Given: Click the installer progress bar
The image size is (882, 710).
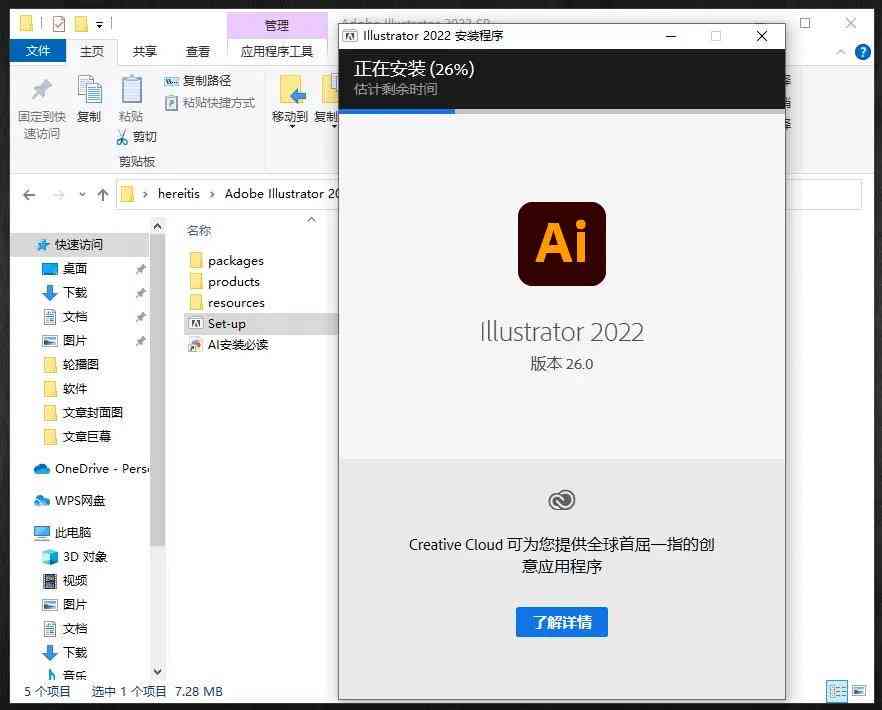Looking at the screenshot, I should coord(561,111).
